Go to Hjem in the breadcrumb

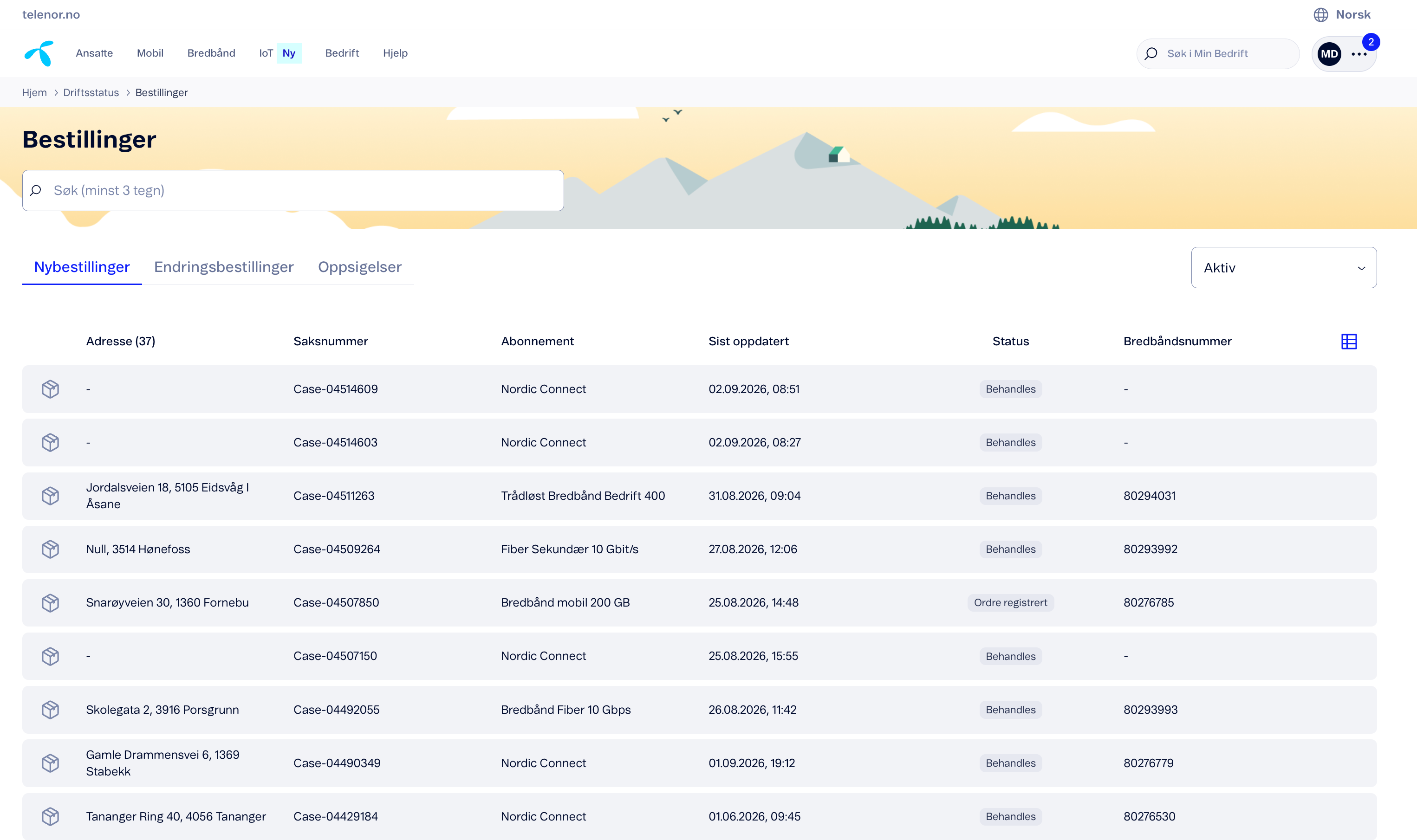click(34, 92)
